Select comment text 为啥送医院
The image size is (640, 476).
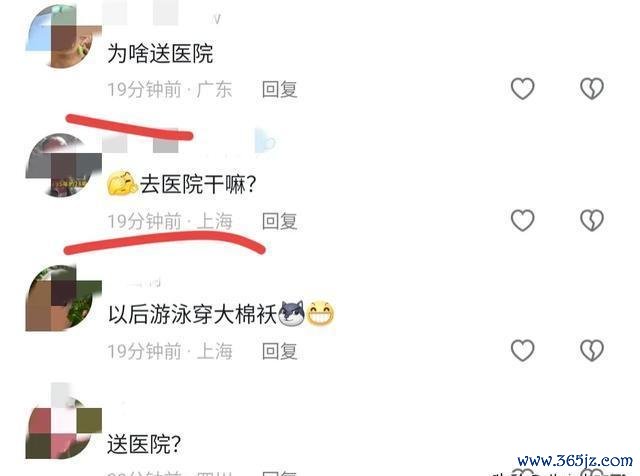click(x=160, y=53)
